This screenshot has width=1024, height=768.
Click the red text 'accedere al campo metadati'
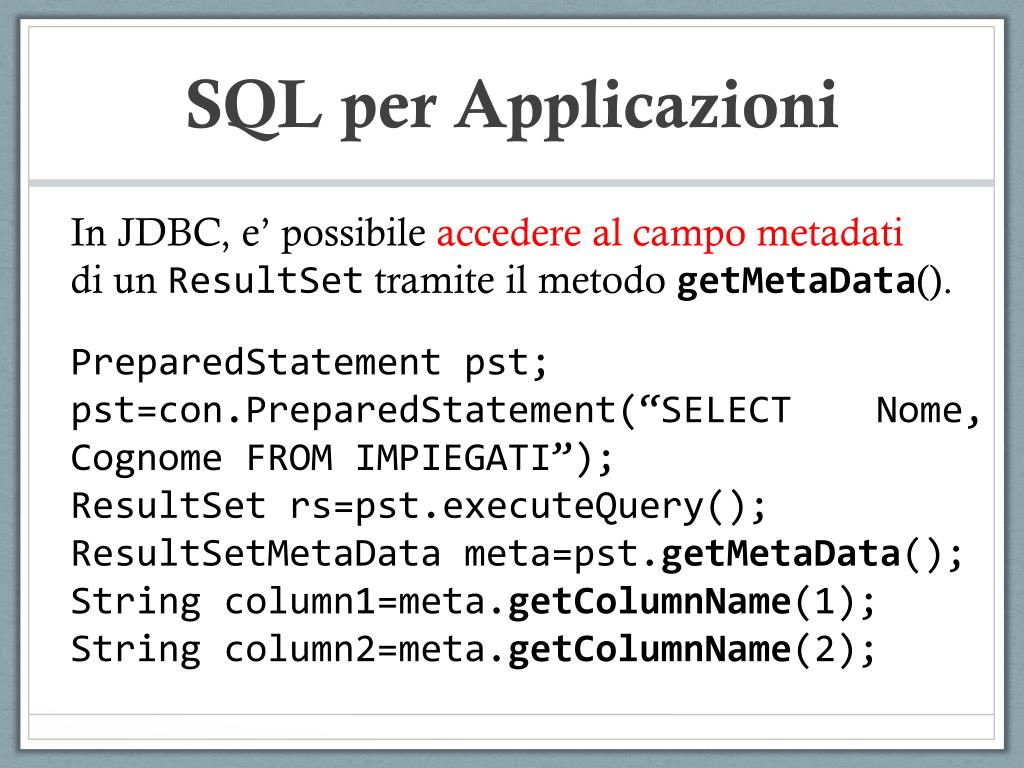[x=670, y=232]
